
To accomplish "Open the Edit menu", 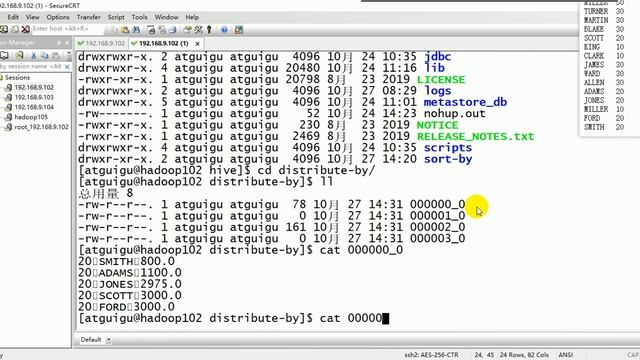I will click(13, 17).
